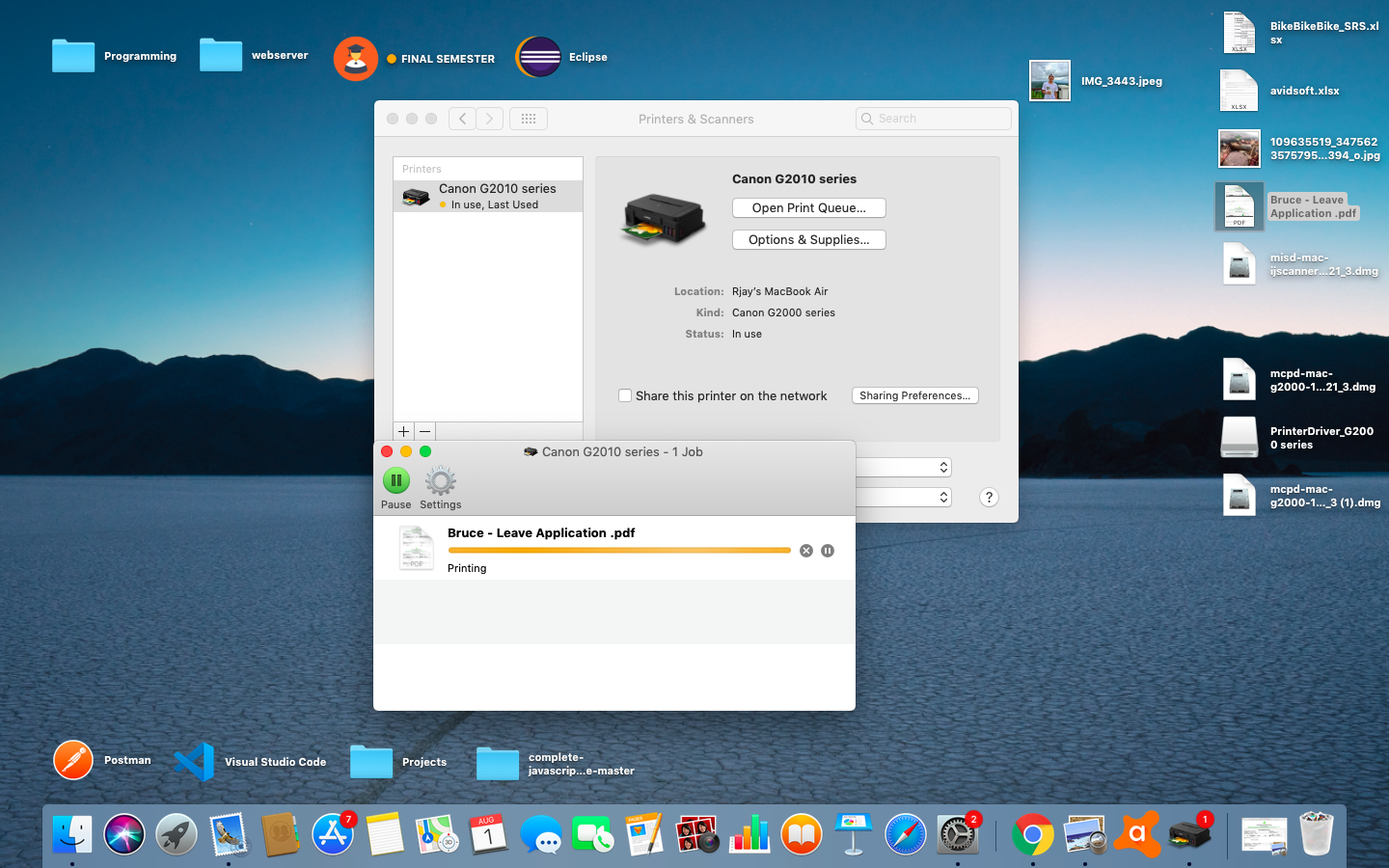The height and width of the screenshot is (868, 1389).
Task: Go back with the toolbar back arrow
Action: pos(463,119)
